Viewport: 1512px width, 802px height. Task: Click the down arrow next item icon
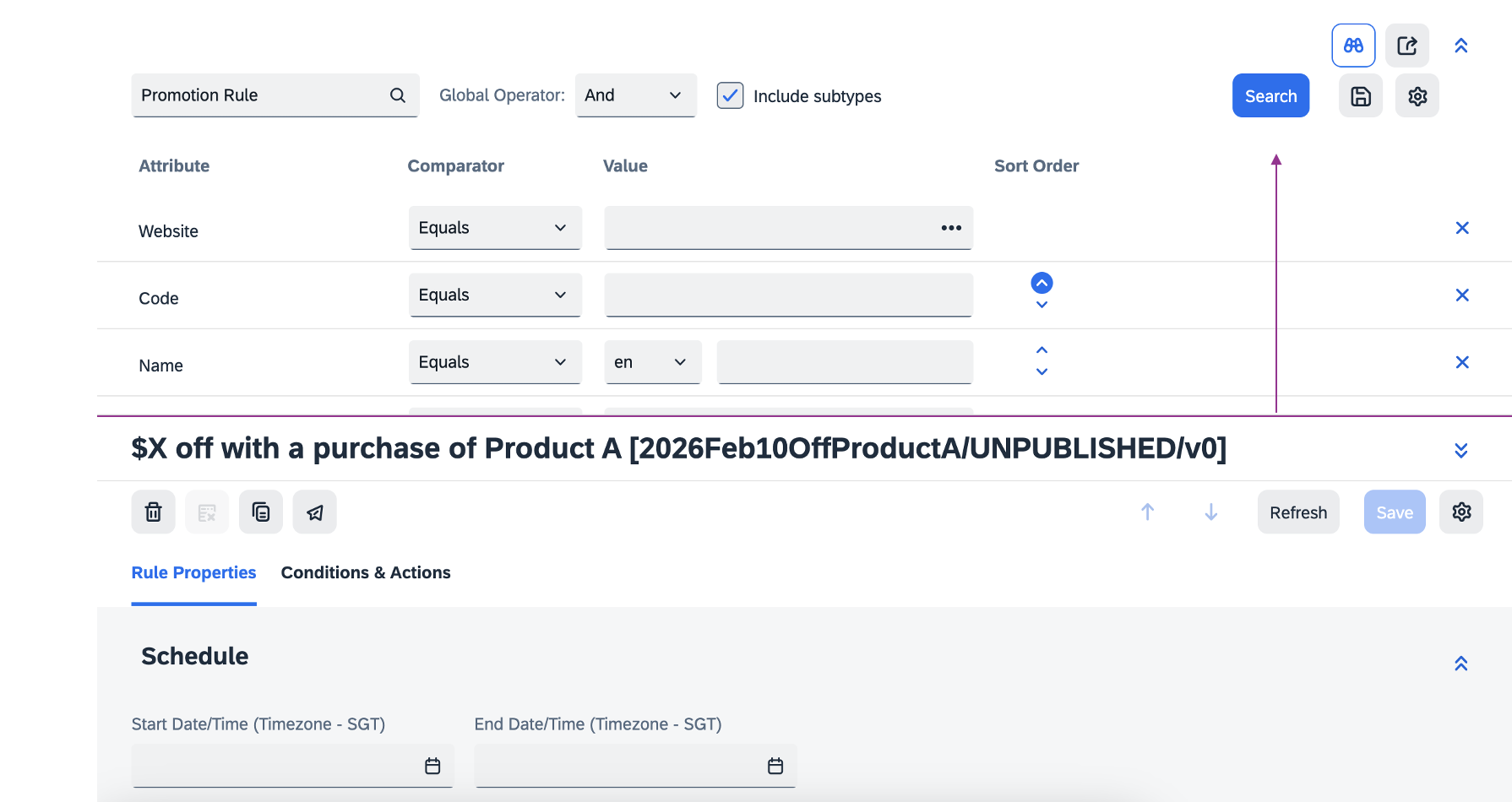(x=1210, y=512)
